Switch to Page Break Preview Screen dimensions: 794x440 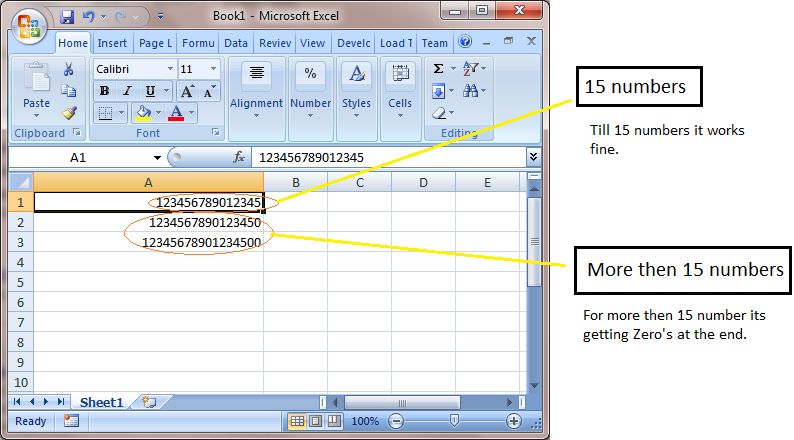pos(334,421)
